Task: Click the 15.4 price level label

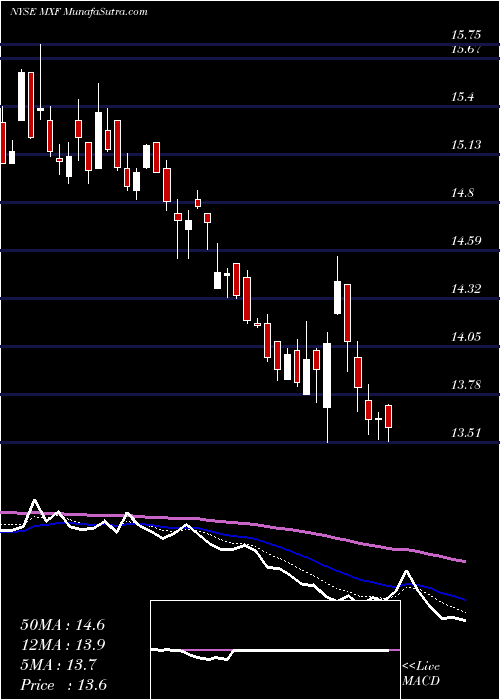Action: pyautogui.click(x=462, y=96)
